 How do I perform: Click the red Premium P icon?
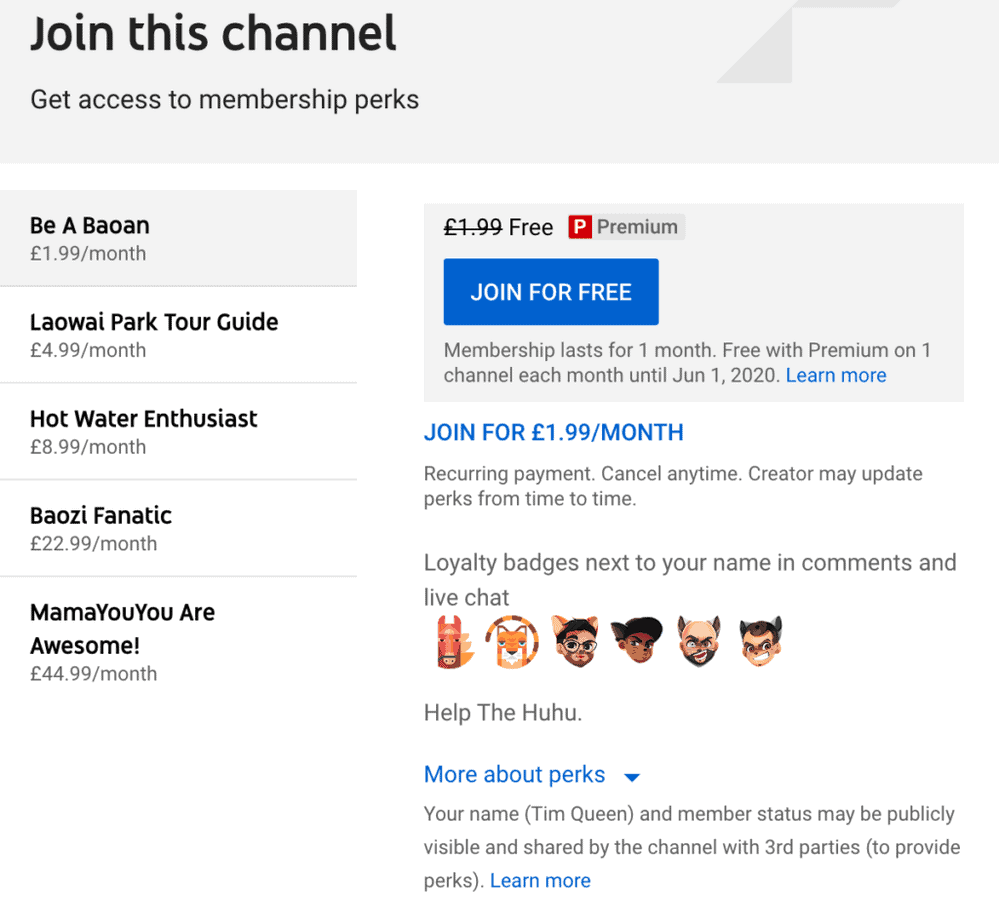(580, 227)
